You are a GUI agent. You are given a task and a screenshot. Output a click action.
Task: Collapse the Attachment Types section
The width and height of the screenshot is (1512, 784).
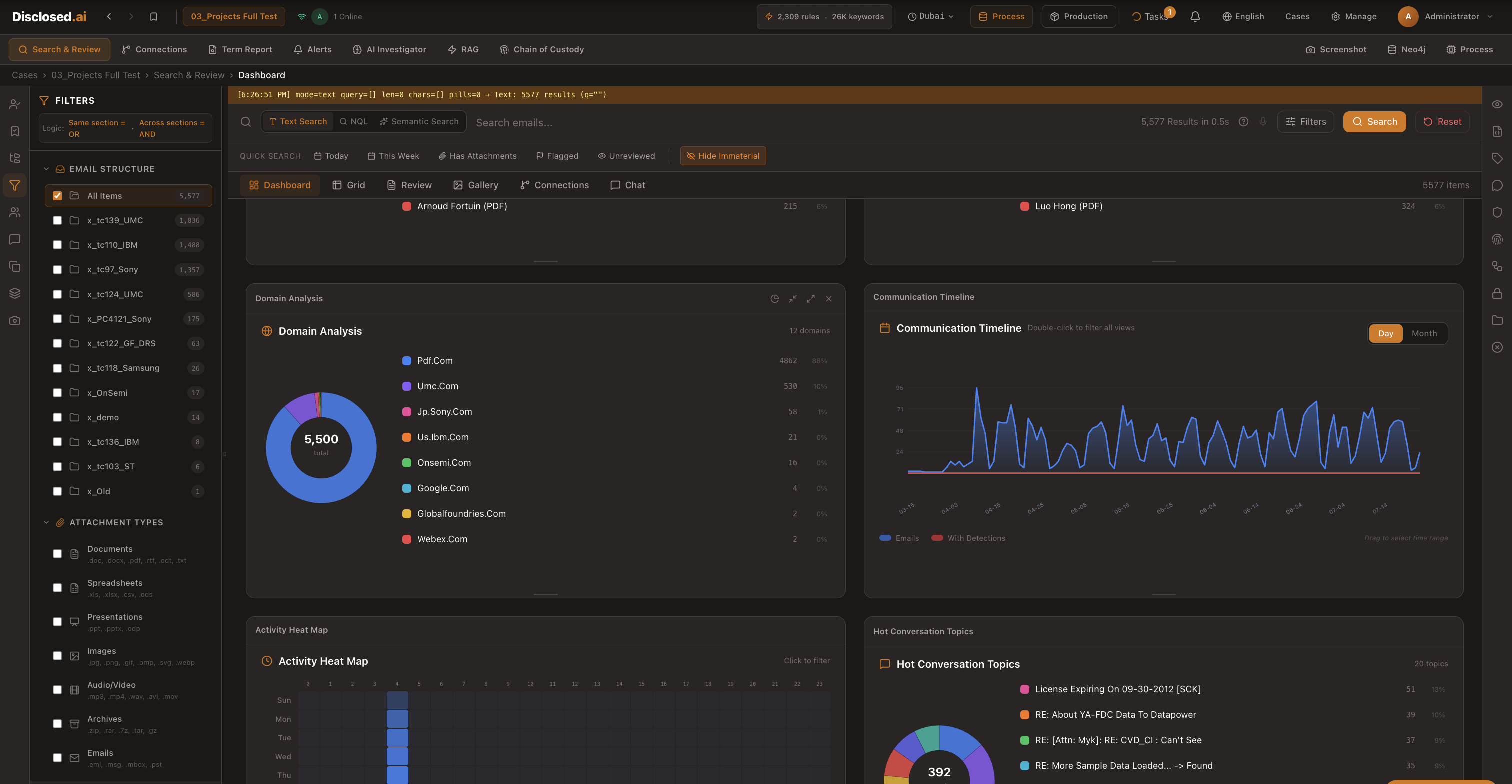[46, 523]
